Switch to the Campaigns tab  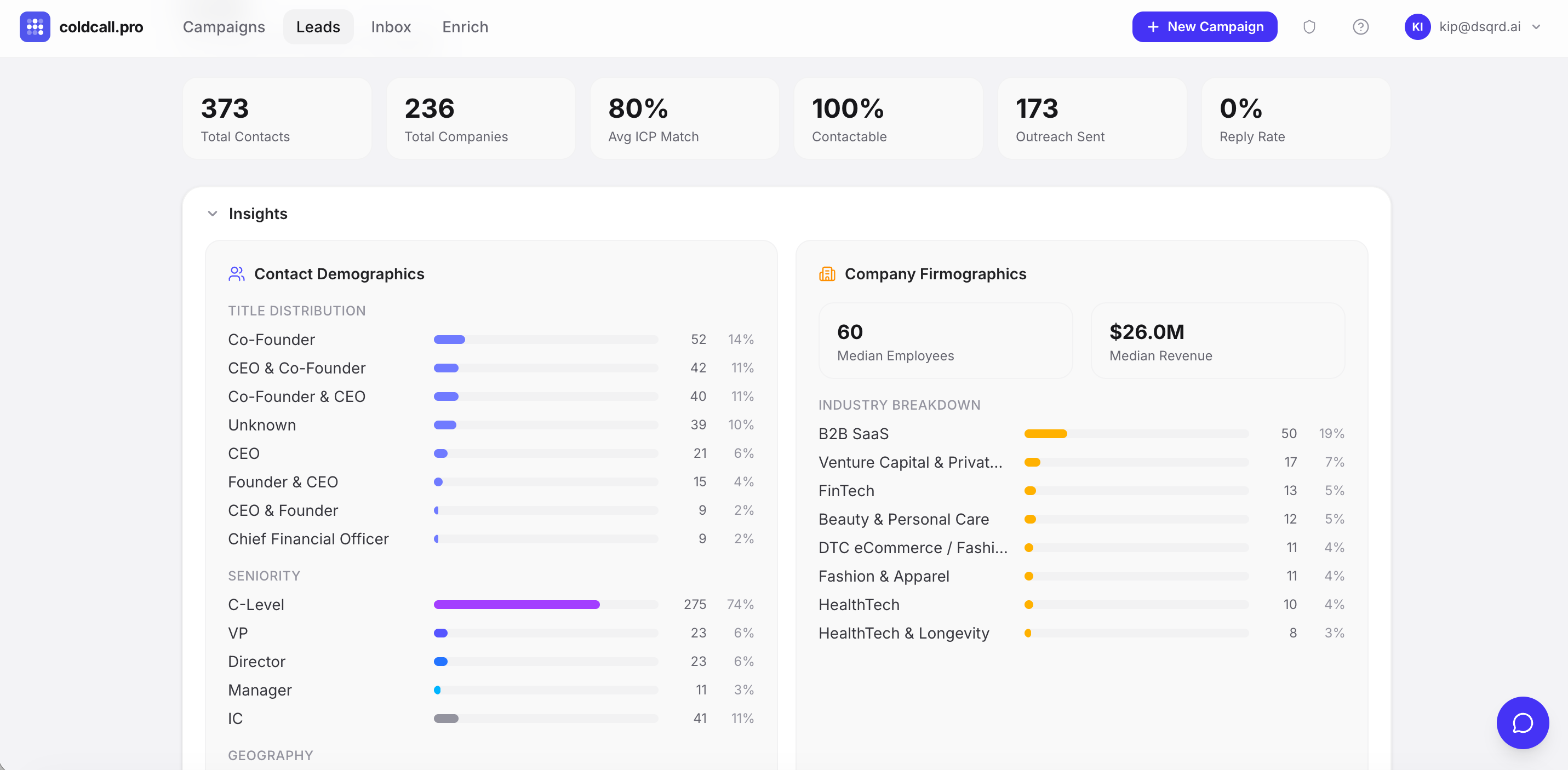(224, 27)
